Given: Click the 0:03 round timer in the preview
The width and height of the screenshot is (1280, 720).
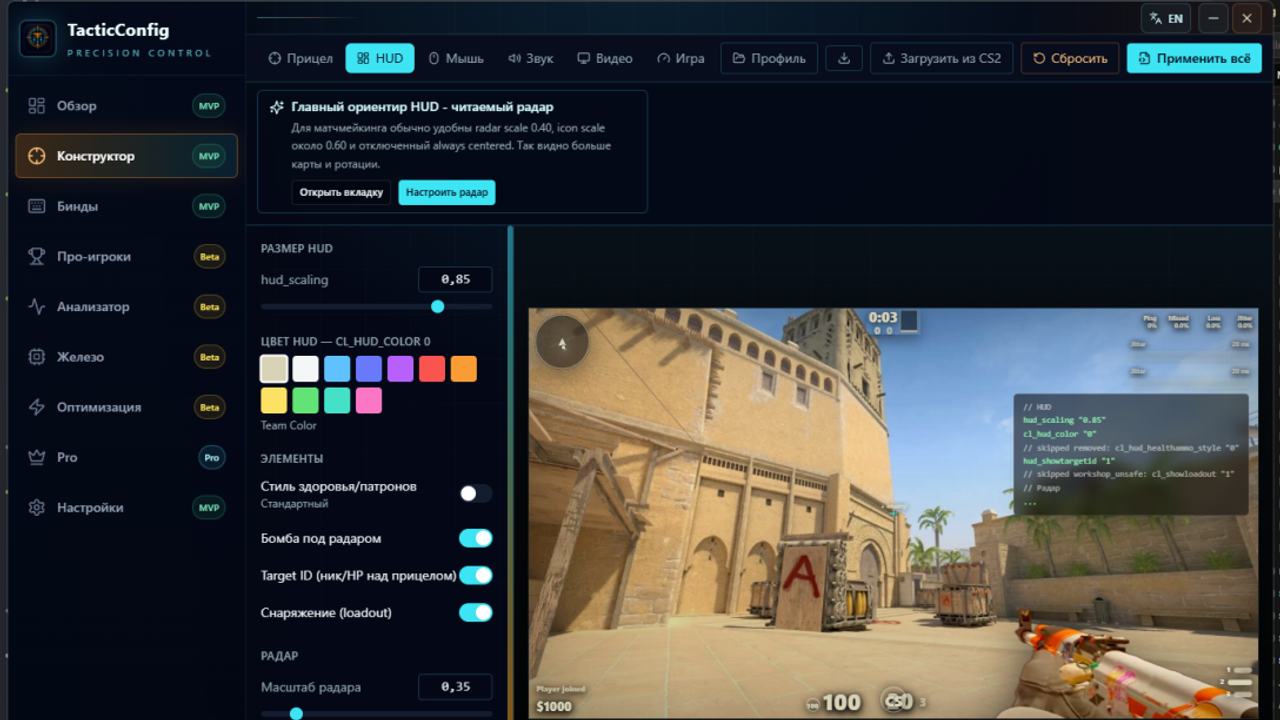Looking at the screenshot, I should 883,318.
